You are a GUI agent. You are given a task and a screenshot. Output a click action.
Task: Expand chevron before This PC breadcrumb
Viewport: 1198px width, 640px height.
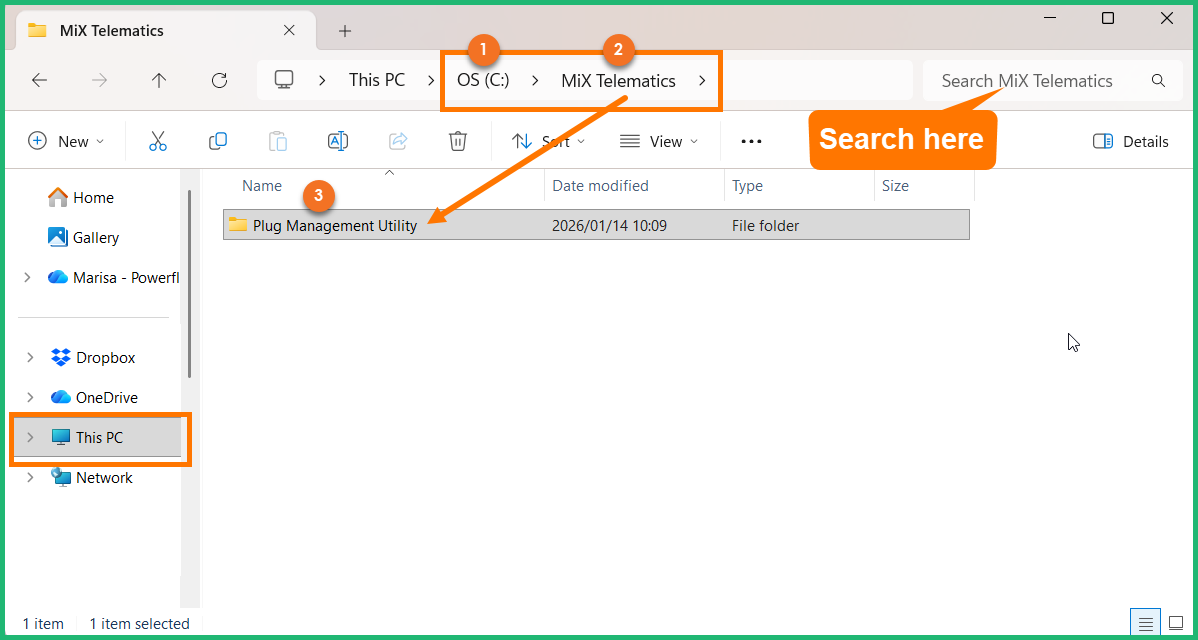pyautogui.click(x=323, y=80)
